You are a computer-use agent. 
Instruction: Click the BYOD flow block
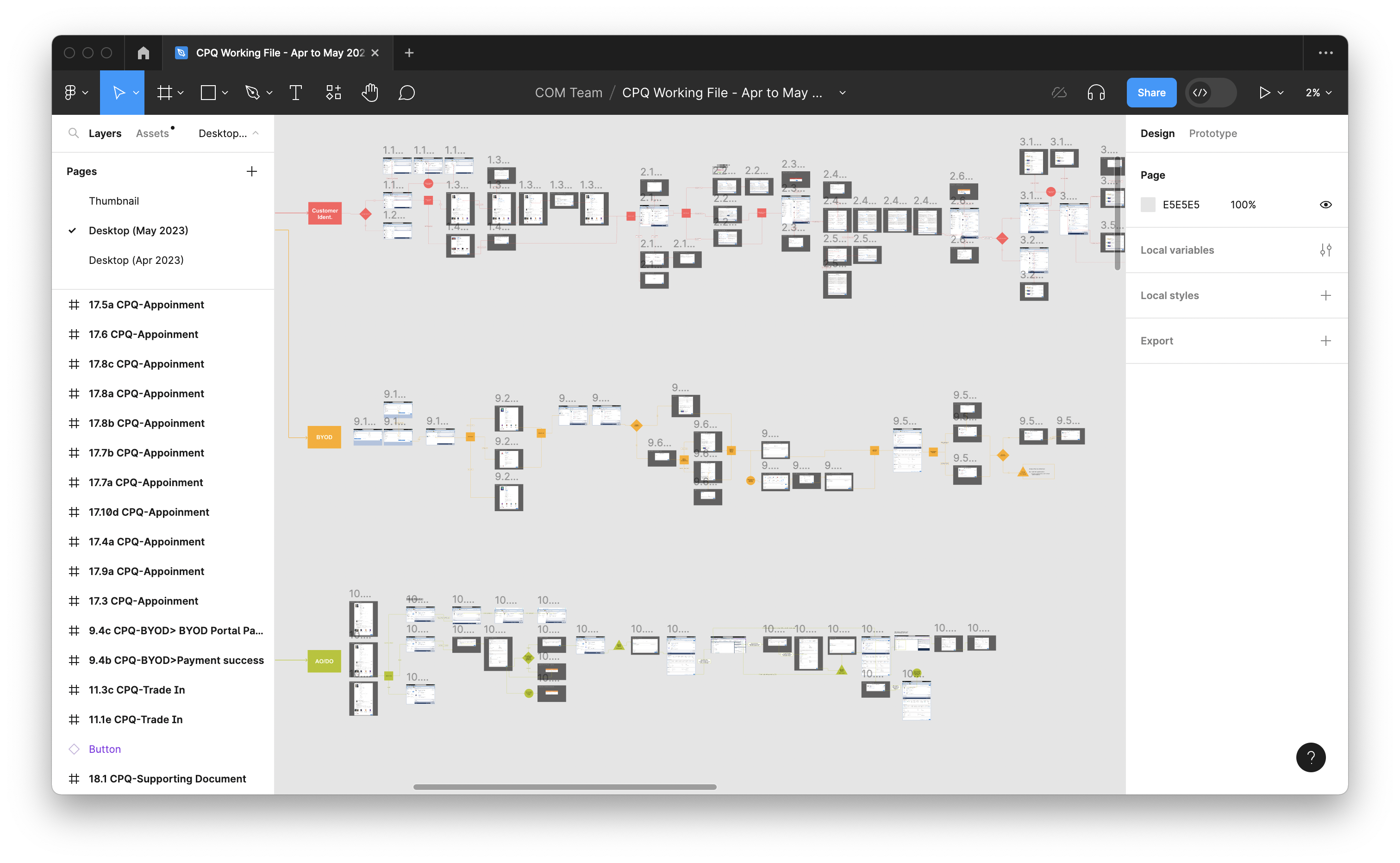tap(324, 437)
